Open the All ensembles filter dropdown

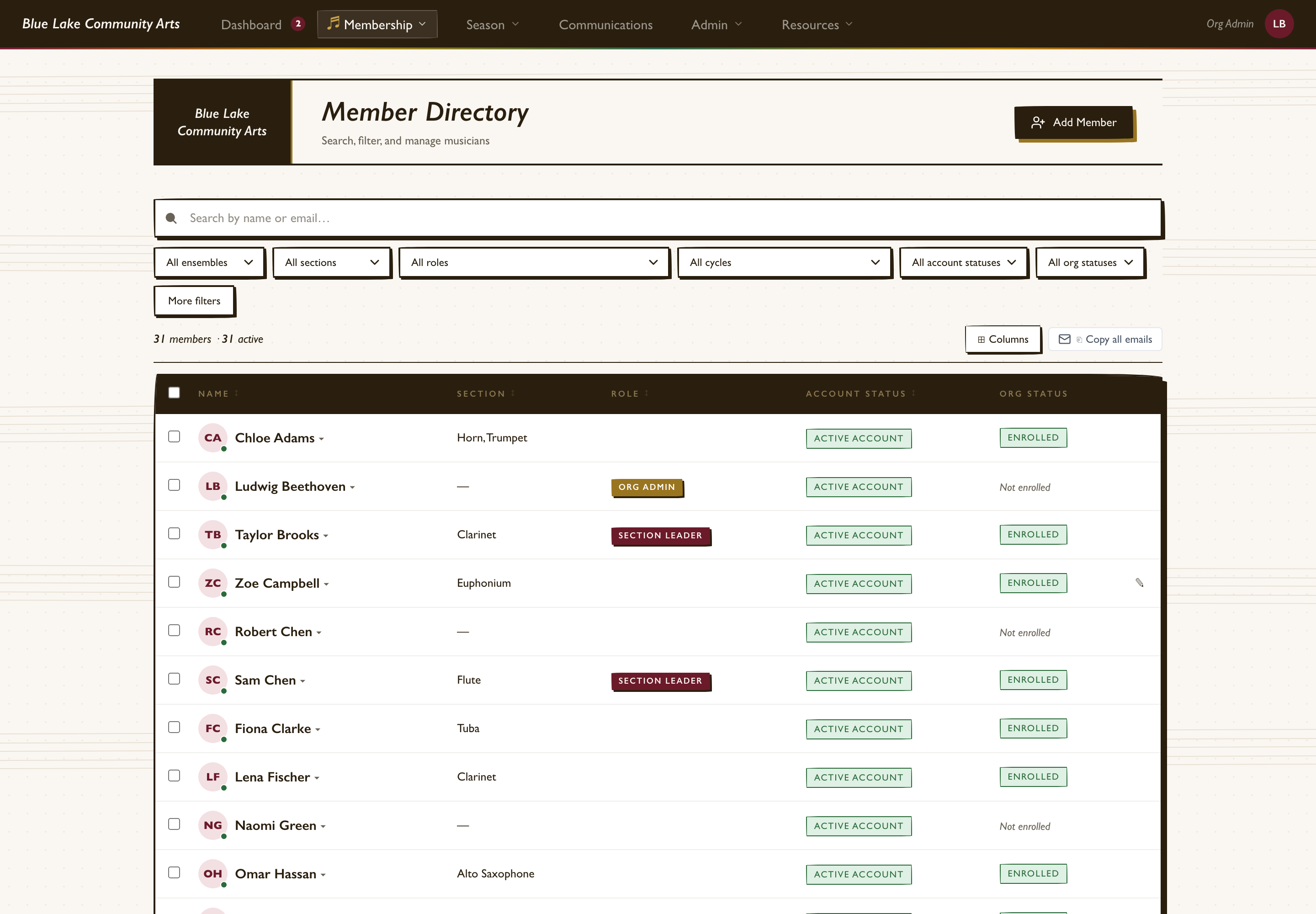point(209,262)
